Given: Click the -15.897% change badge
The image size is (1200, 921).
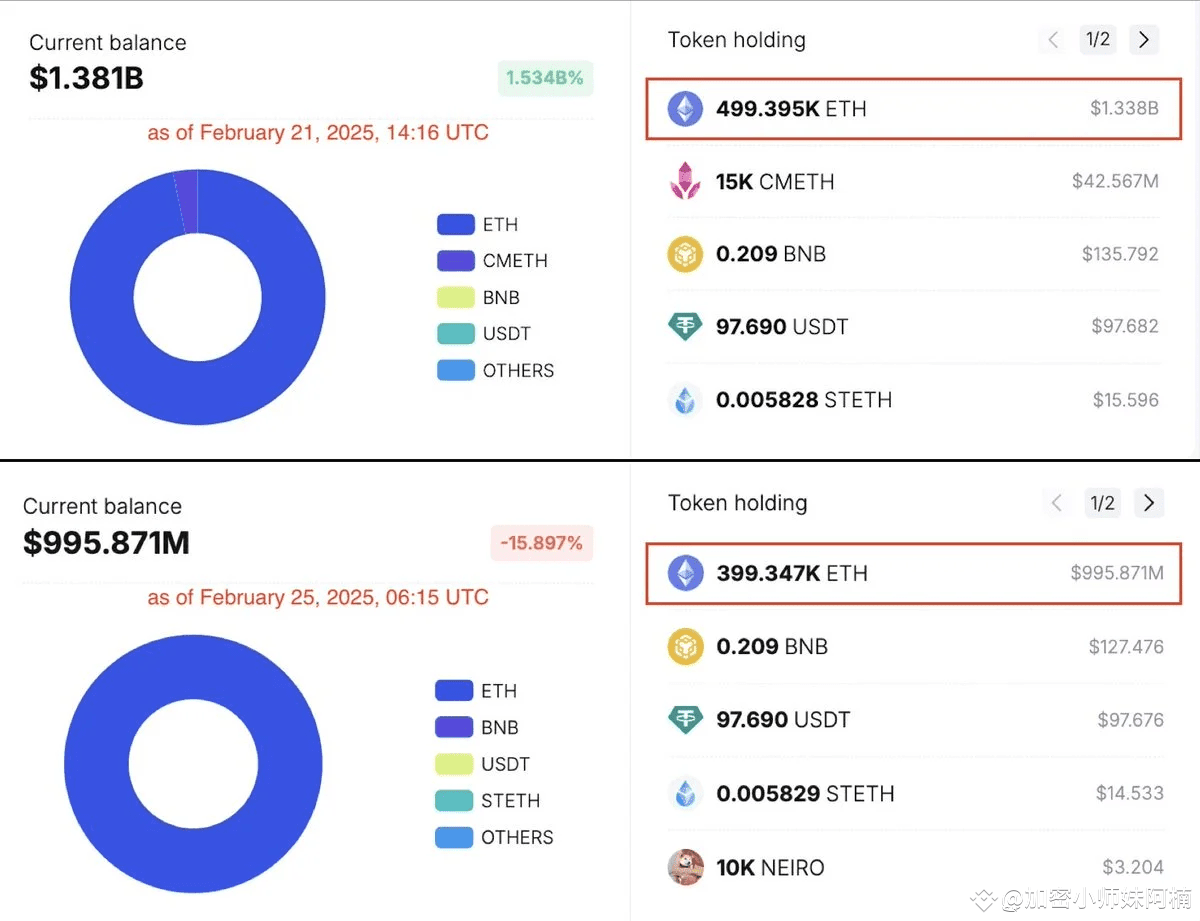Looking at the screenshot, I should (541, 543).
